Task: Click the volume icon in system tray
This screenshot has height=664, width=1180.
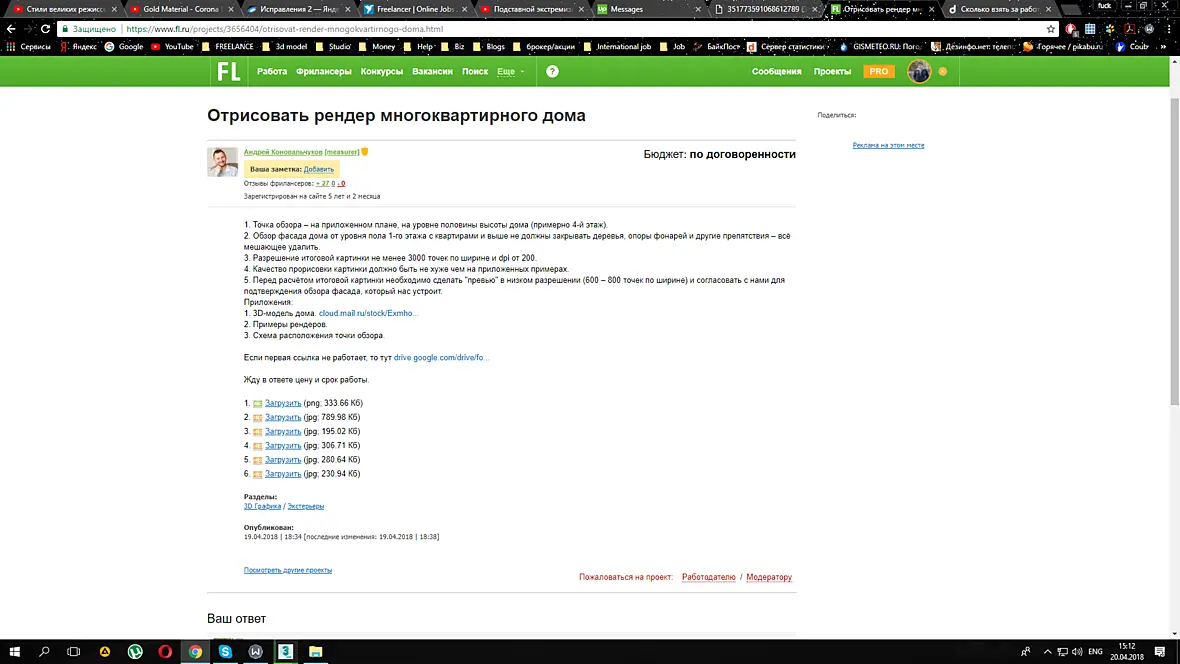Action: pos(1077,651)
